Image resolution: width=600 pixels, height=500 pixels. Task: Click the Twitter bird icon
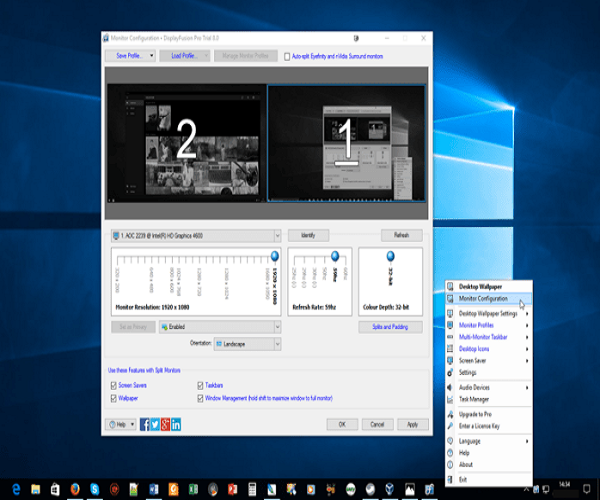point(155,424)
